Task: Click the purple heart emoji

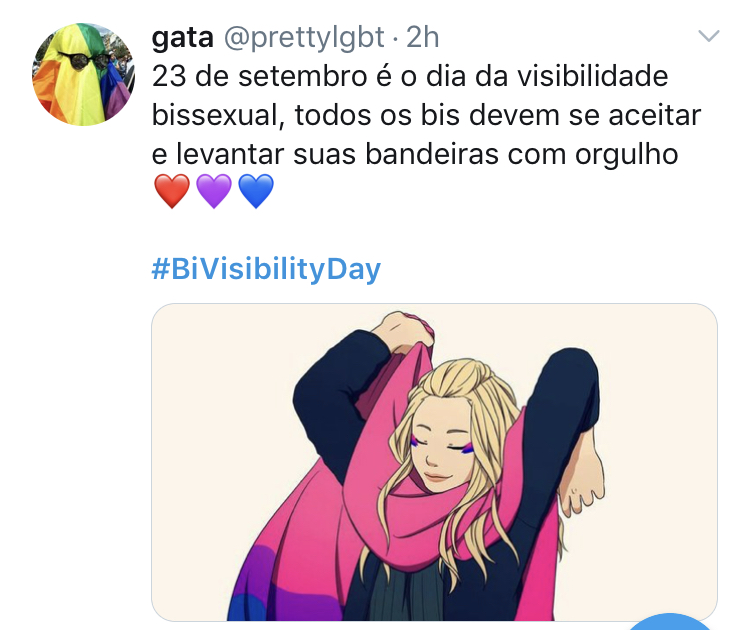Action: coord(214,191)
